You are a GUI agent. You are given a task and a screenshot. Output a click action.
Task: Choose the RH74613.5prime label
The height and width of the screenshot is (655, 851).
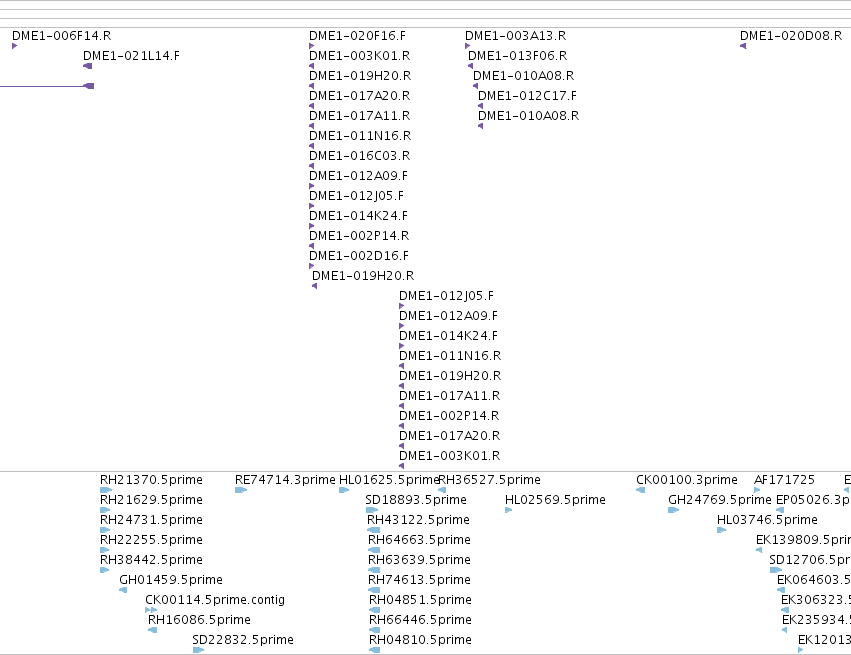click(x=420, y=580)
